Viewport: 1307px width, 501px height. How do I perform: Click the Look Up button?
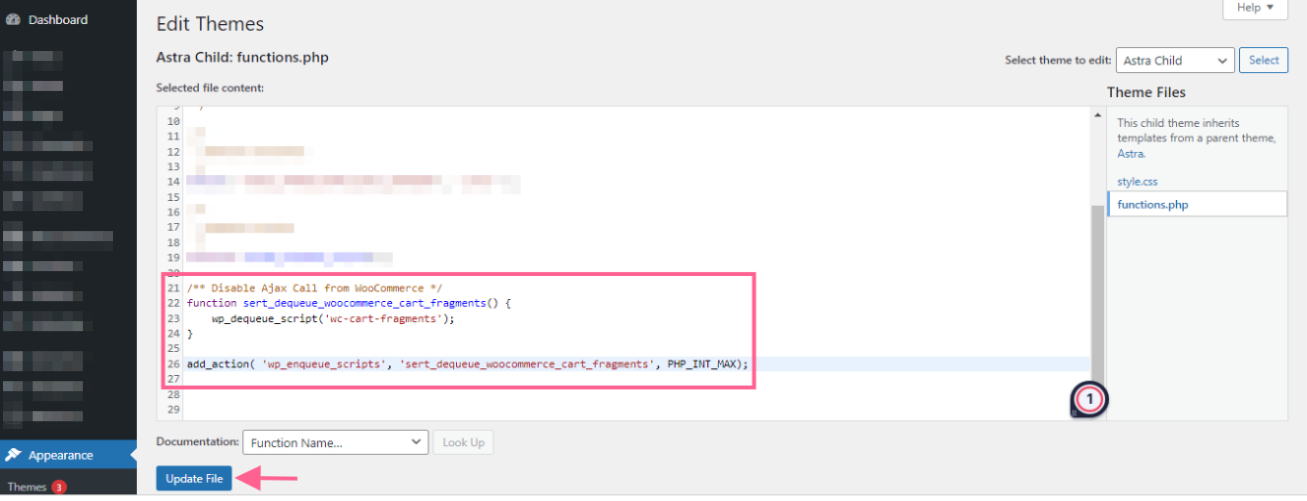pyautogui.click(x=462, y=442)
